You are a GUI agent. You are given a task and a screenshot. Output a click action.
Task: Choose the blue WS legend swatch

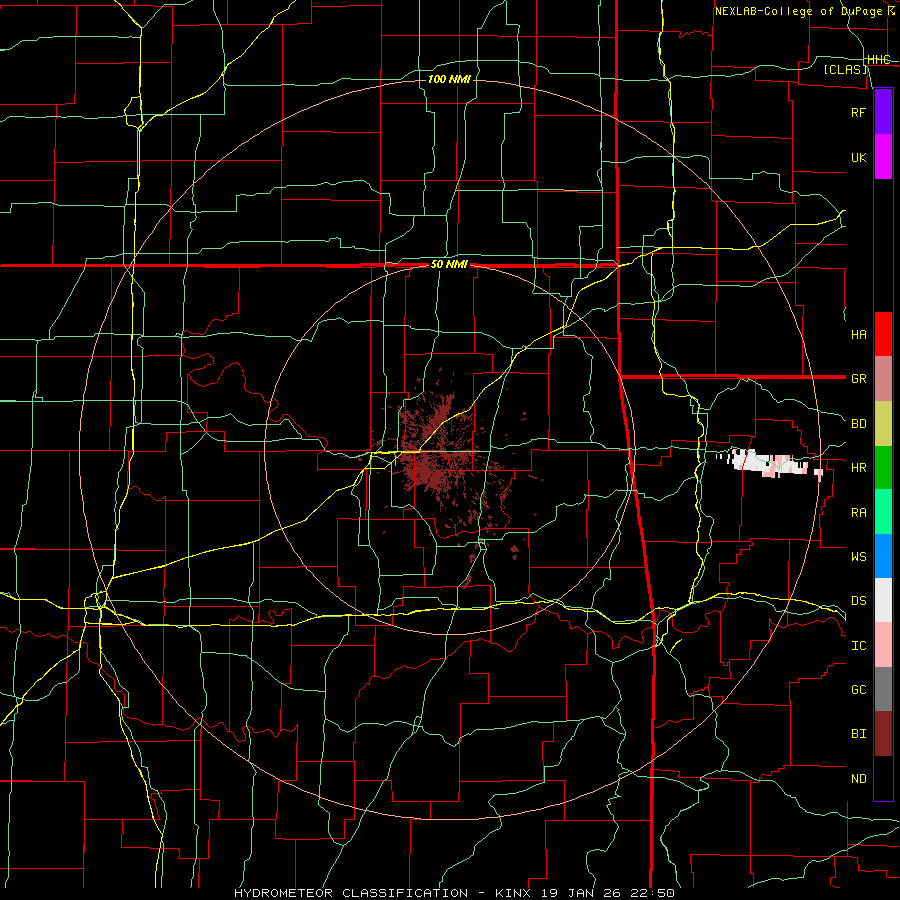[x=883, y=556]
